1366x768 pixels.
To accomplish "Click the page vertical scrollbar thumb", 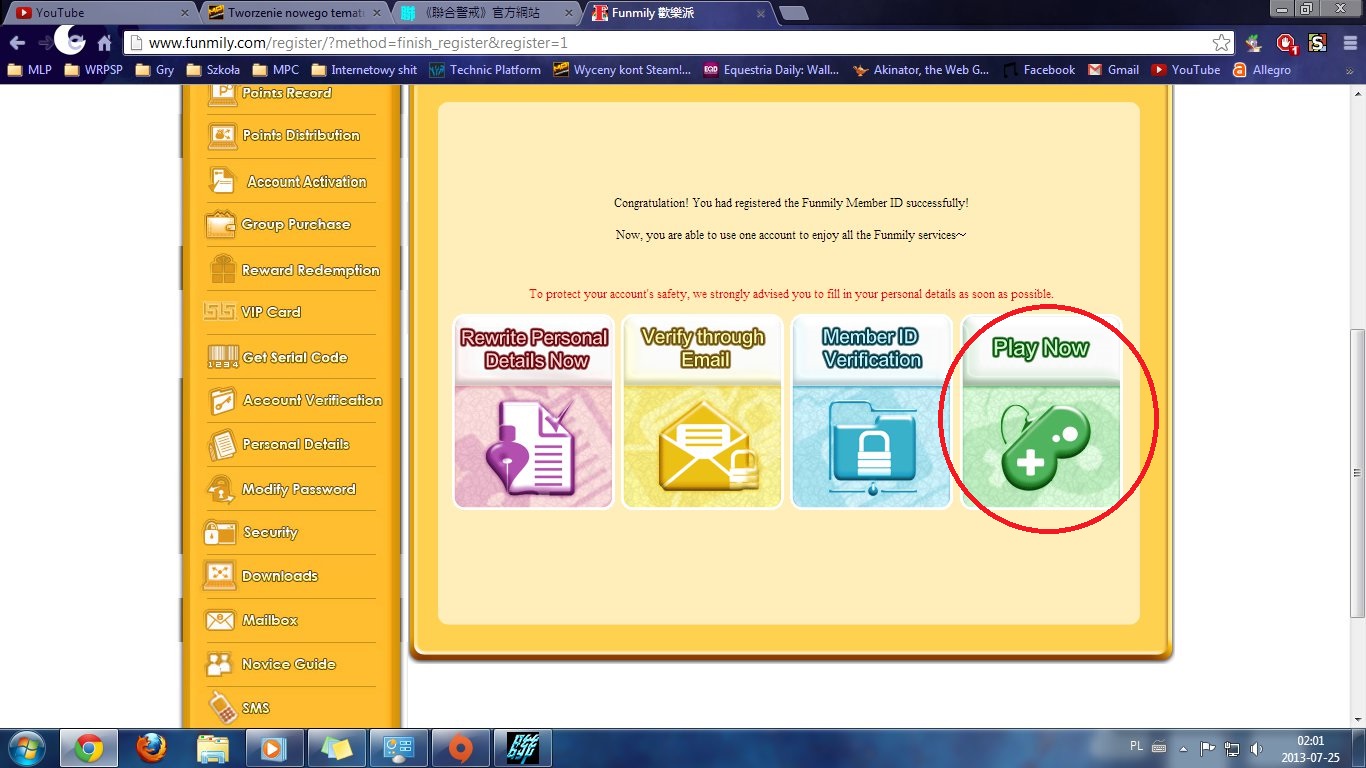I will coord(1357,472).
